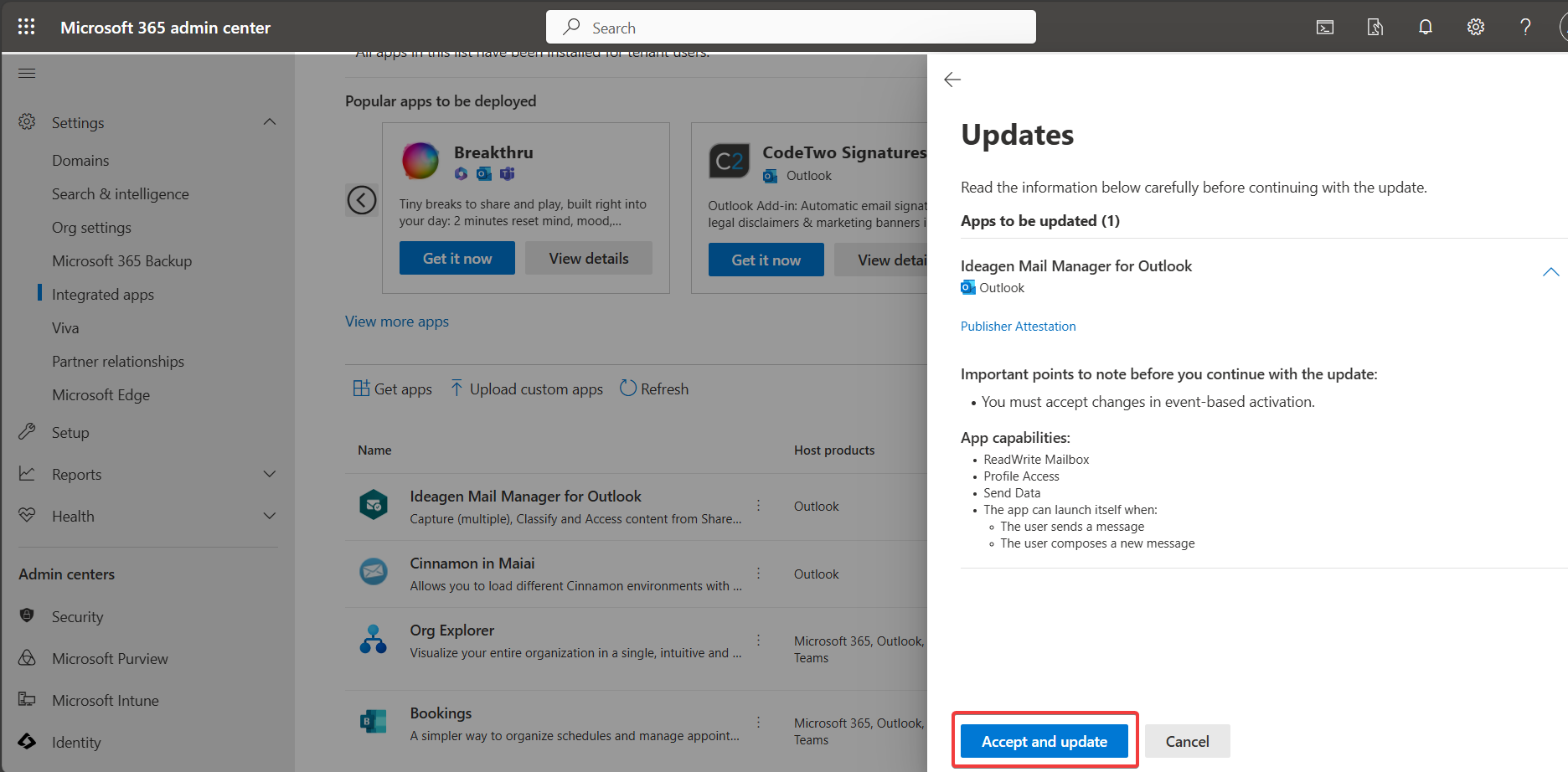
Task: Click the top Search field
Action: 791,28
